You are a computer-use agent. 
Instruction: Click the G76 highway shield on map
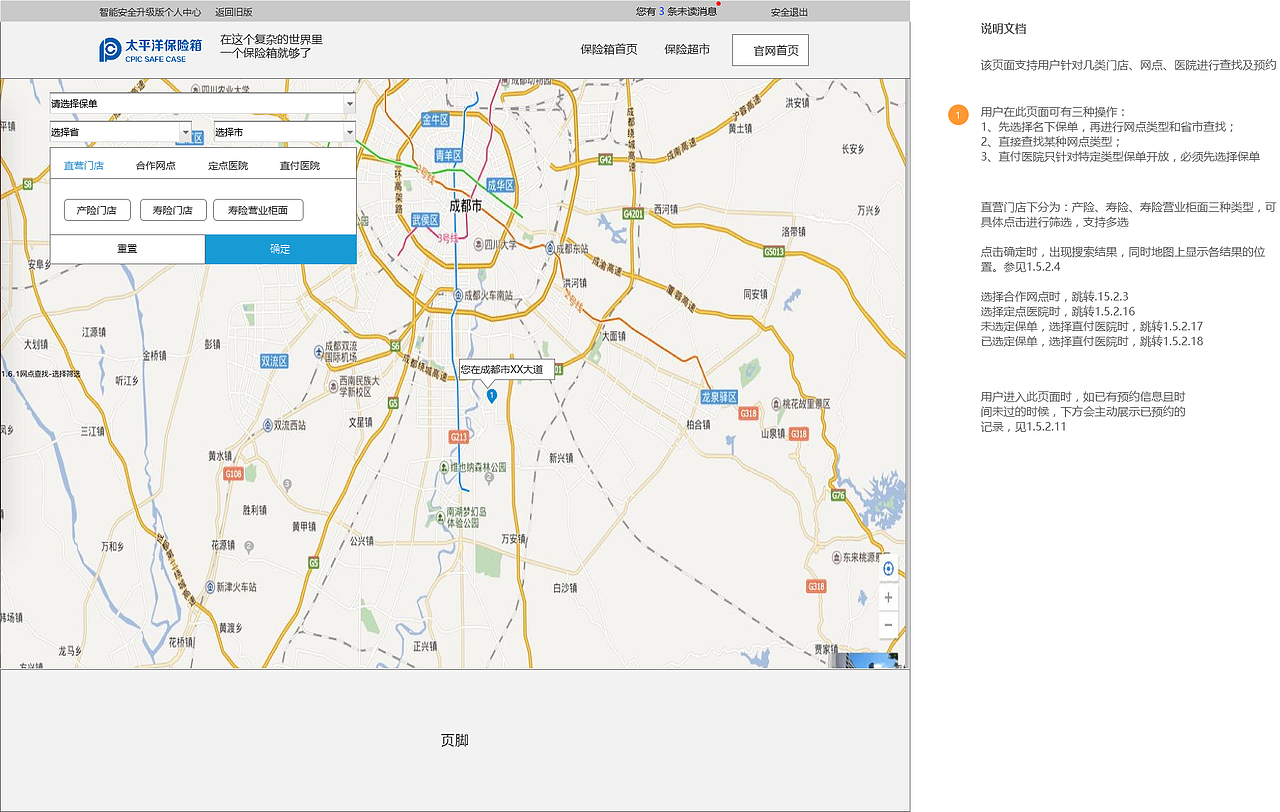[x=838, y=496]
